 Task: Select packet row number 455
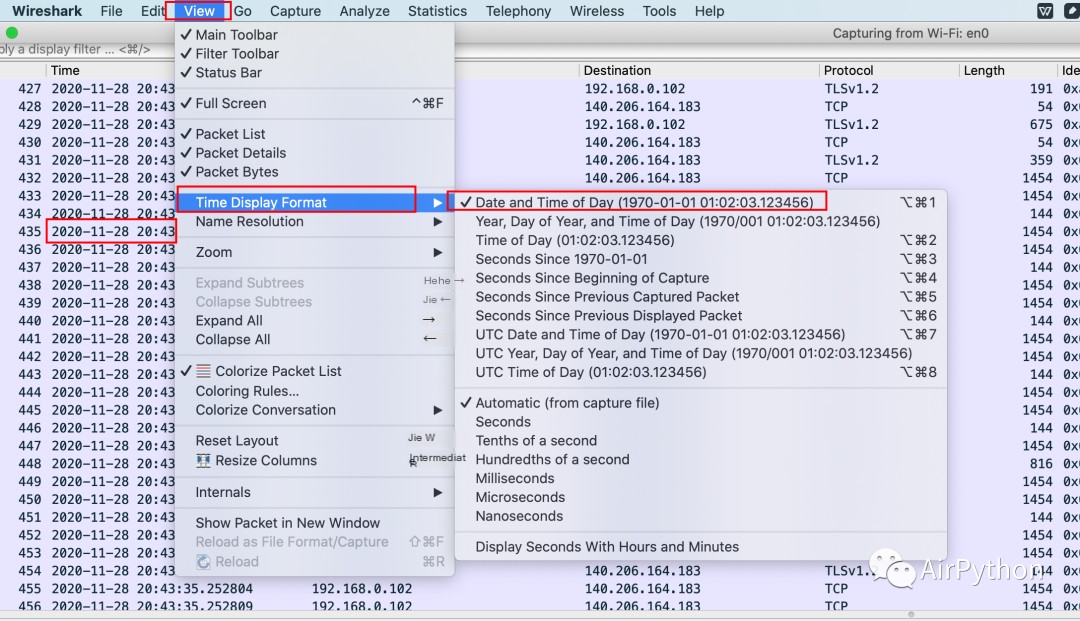point(540,589)
